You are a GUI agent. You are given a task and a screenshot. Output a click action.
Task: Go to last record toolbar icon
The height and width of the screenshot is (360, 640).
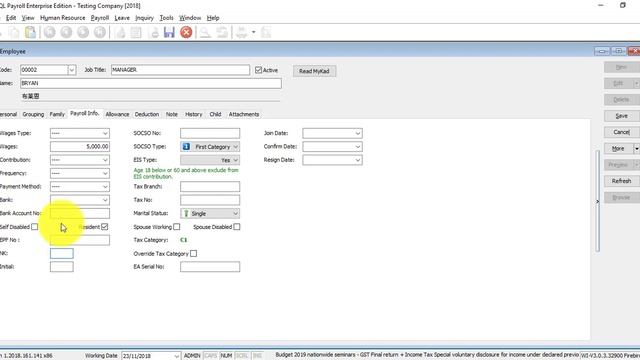[x=100, y=33]
